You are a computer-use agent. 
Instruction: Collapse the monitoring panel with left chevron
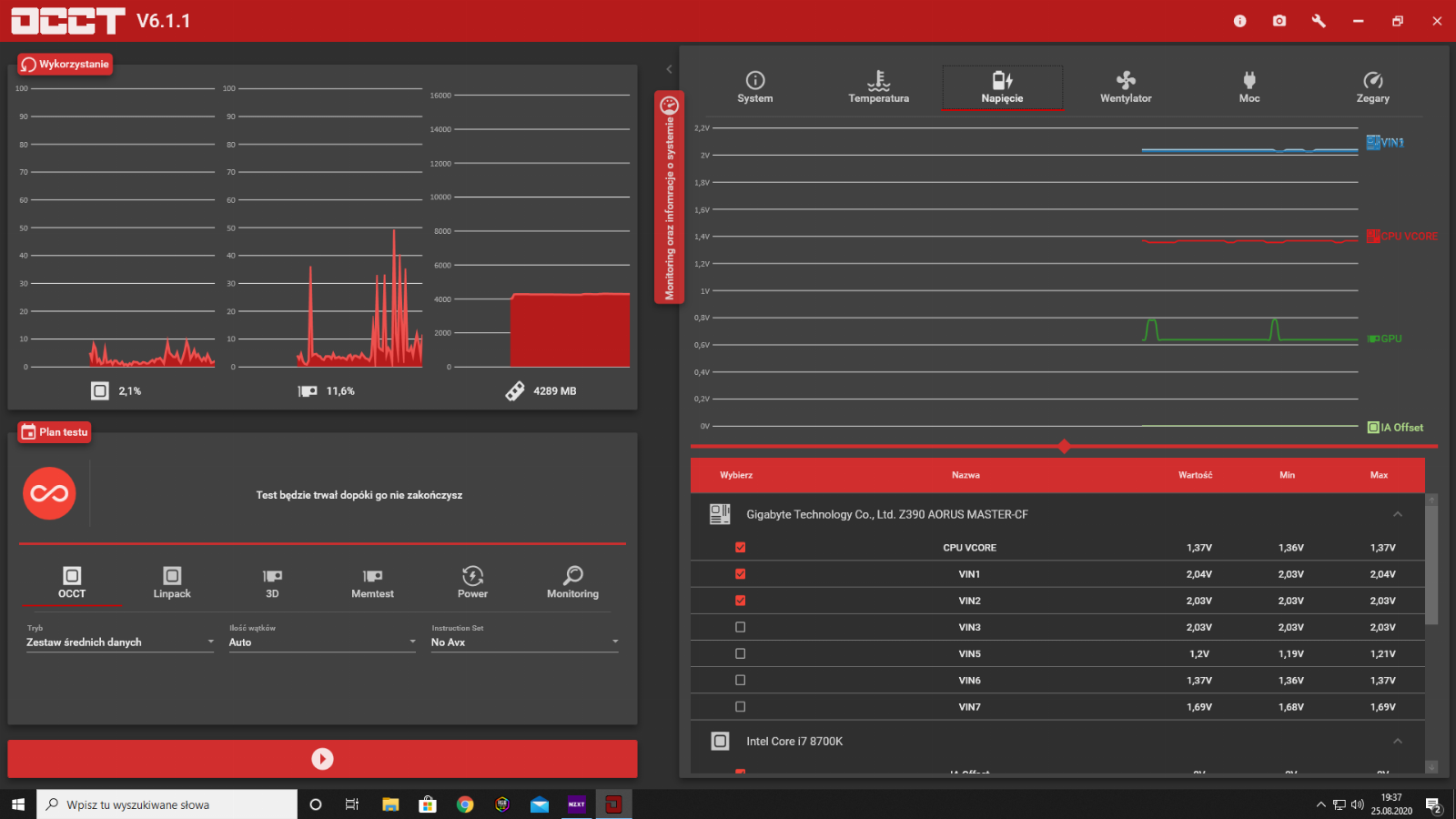point(669,69)
